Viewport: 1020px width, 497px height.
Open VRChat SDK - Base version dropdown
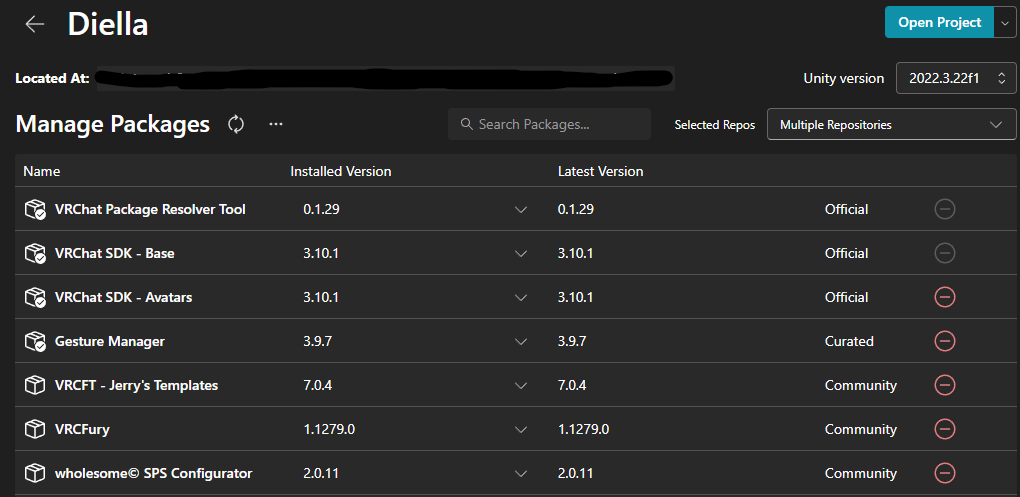[x=520, y=253]
